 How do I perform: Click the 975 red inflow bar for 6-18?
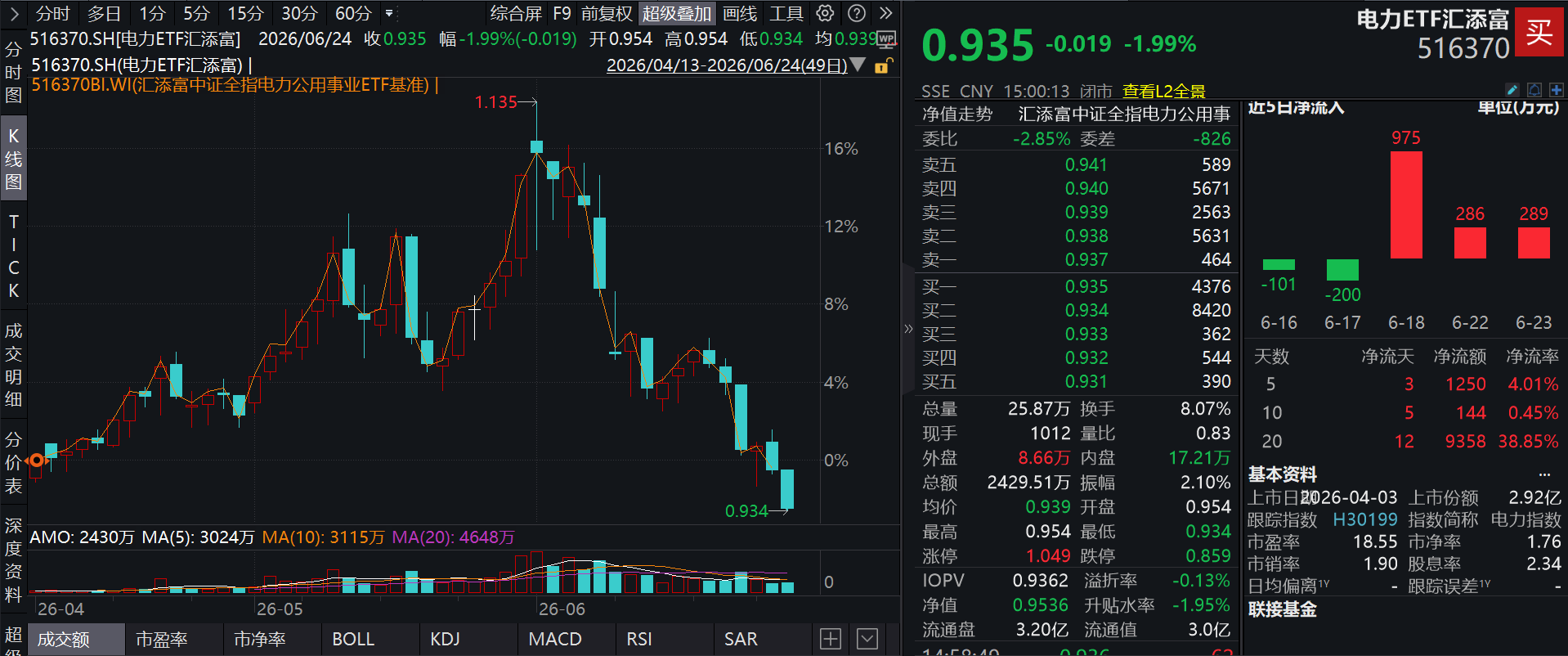tap(1406, 204)
